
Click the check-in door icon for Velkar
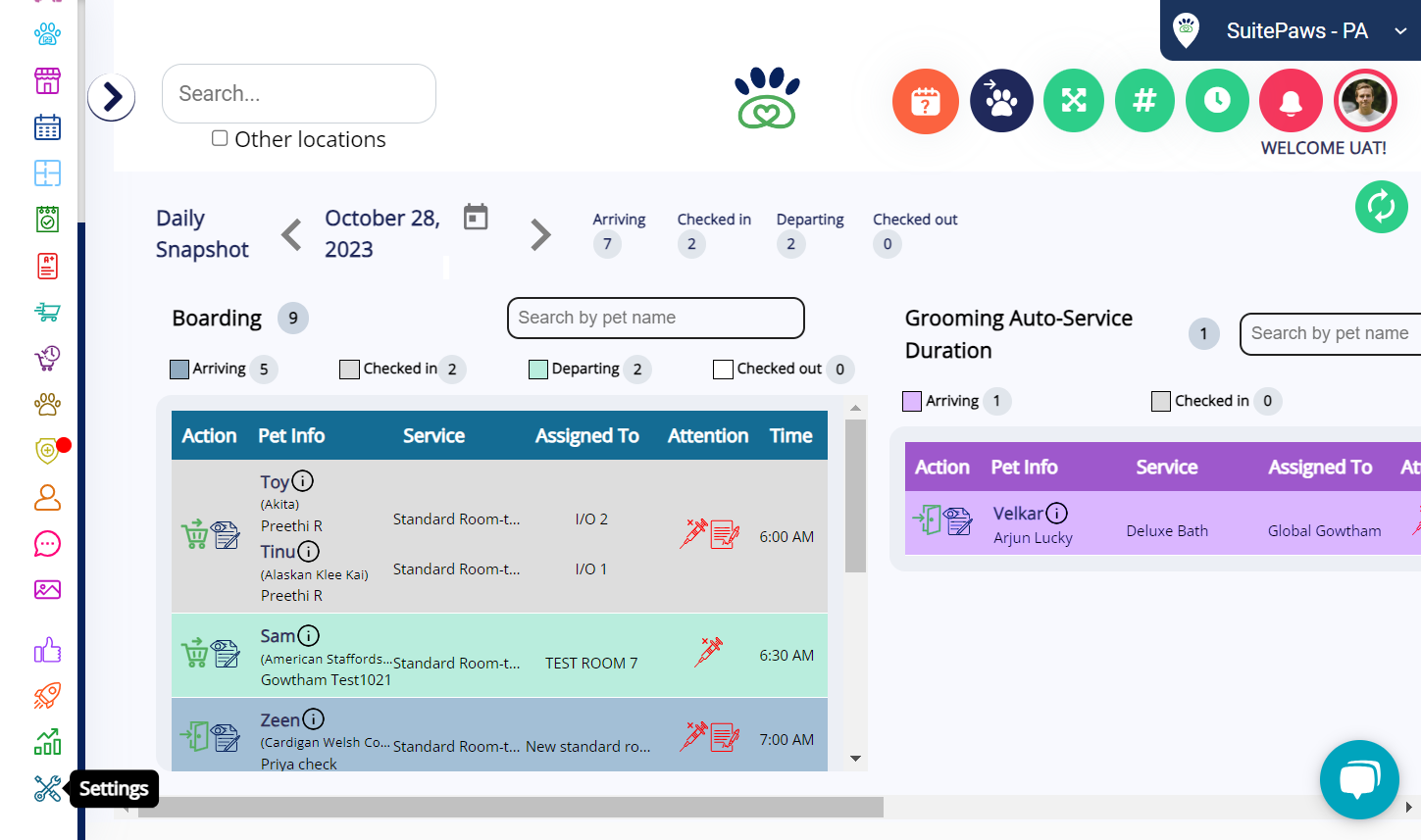[x=927, y=519]
